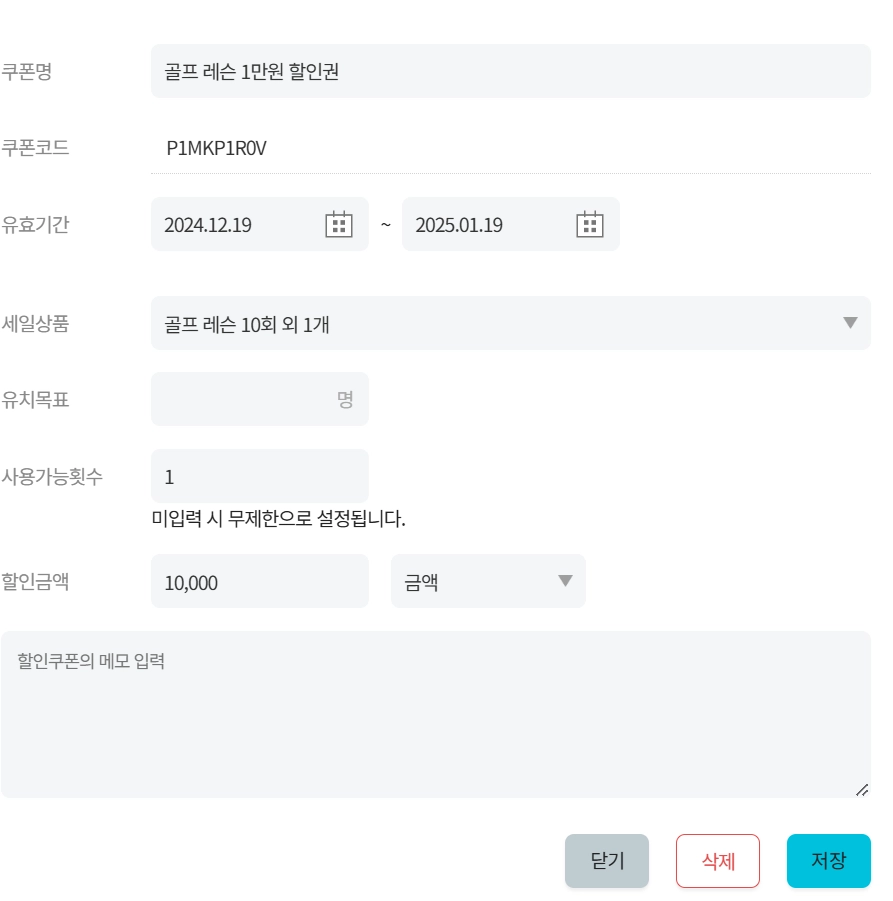The image size is (893, 901).
Task: Click the 미입력 시 무제한으로 설정됩니다 hint text
Action: [x=278, y=519]
